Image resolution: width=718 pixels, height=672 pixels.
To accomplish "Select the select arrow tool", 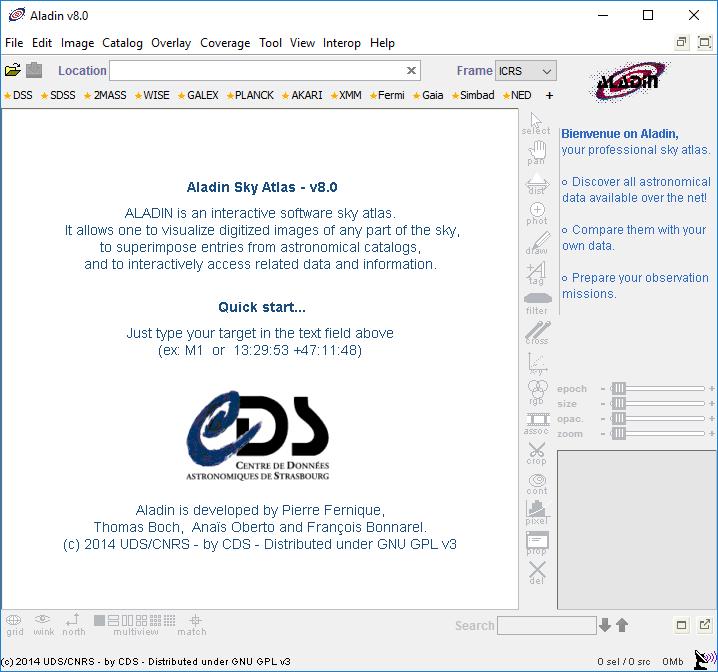I will [536, 124].
